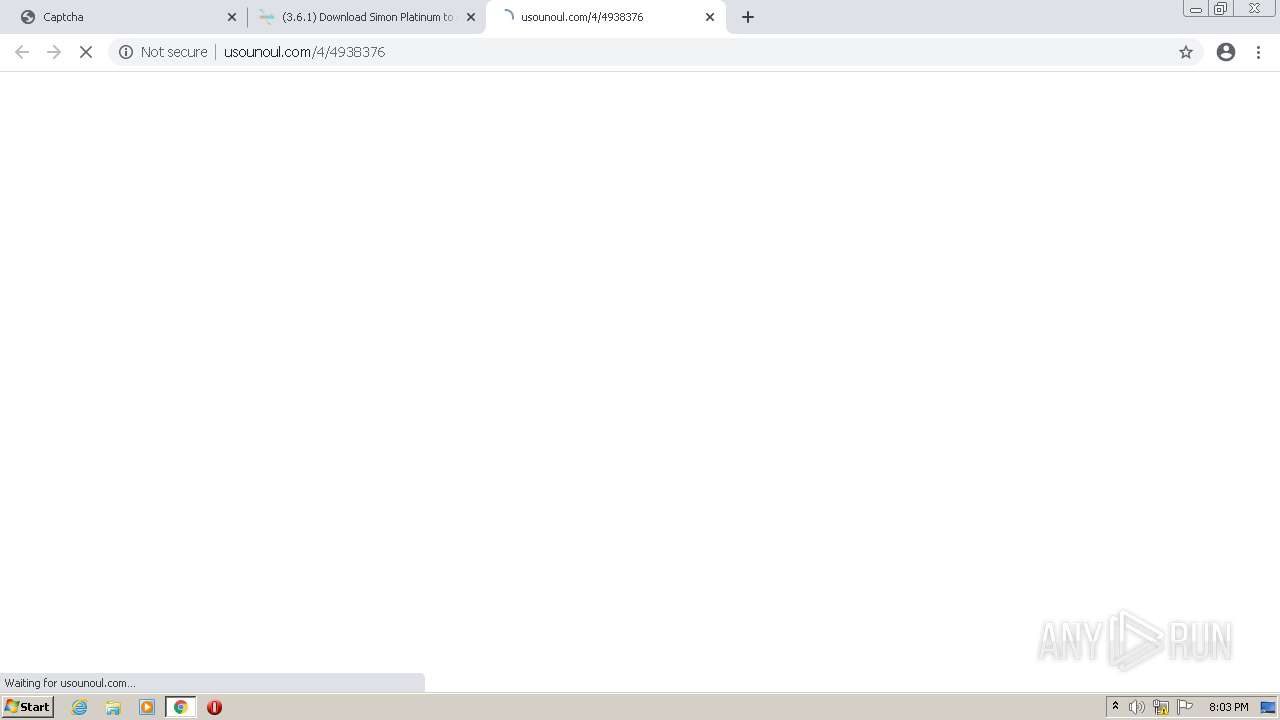Viewport: 1280px width, 720px height.
Task: Go forward to the next page
Action: coord(54,52)
